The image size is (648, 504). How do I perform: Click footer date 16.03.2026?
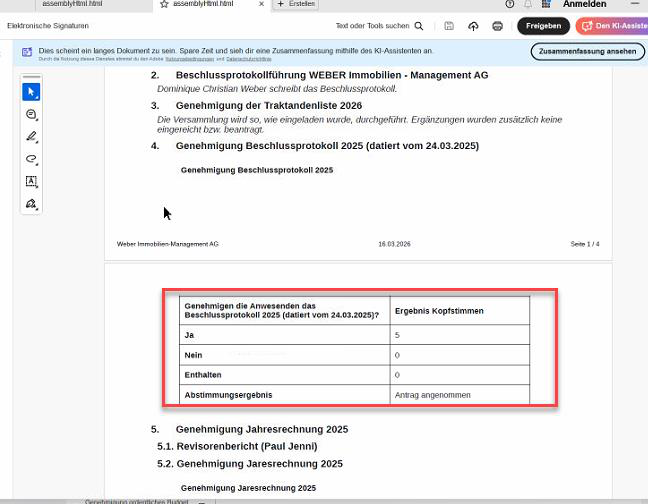click(394, 244)
